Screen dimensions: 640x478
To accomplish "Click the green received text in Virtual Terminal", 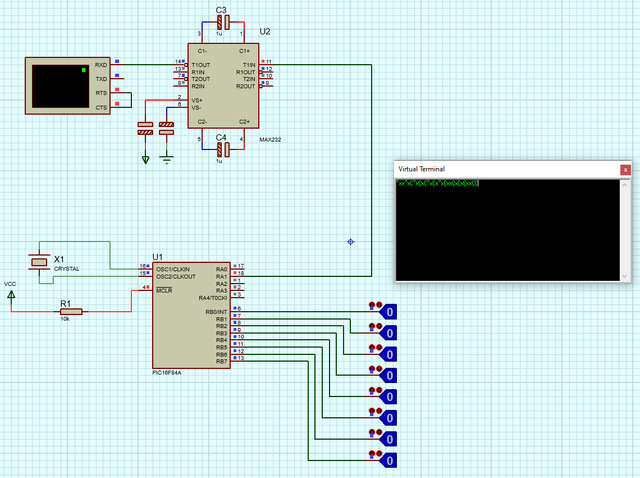I will (437, 183).
